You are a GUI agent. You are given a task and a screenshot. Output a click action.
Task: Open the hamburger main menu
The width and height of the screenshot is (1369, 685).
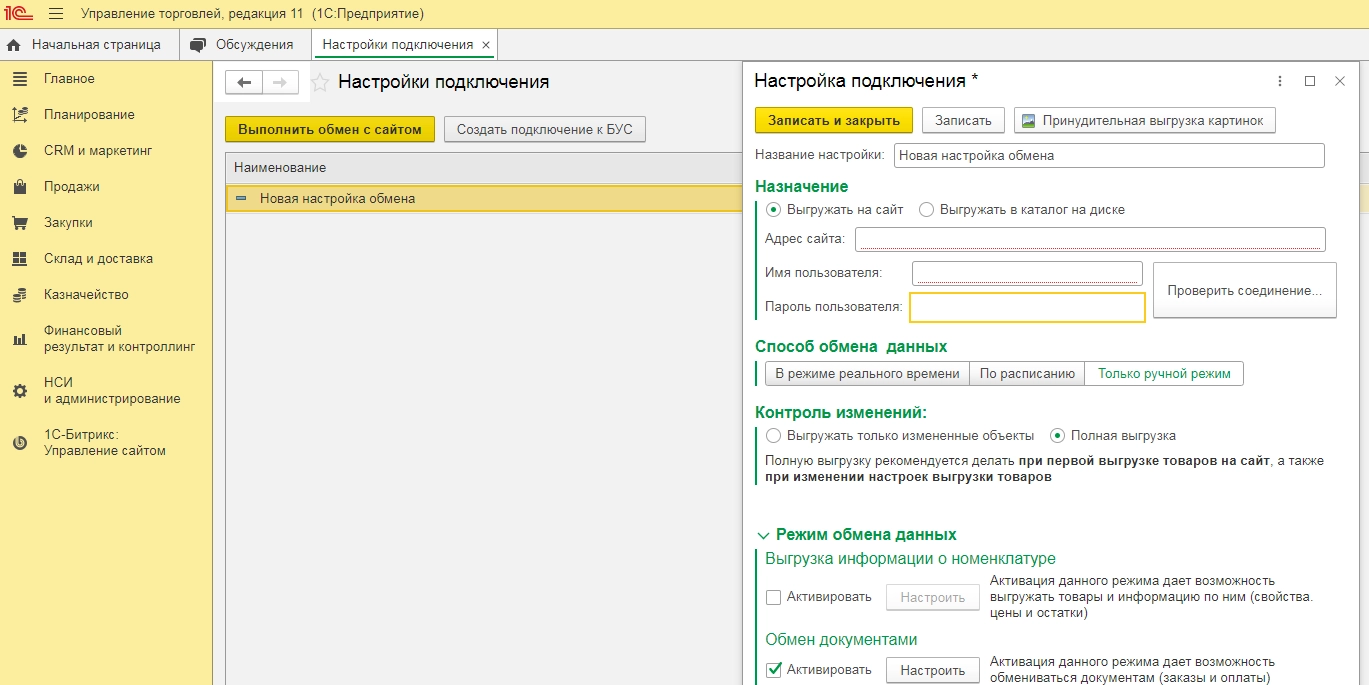pyautogui.click(x=56, y=14)
